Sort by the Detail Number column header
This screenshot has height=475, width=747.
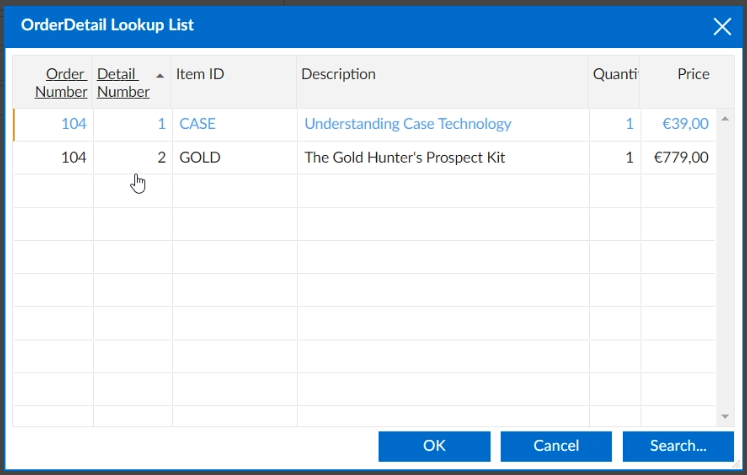click(123, 83)
